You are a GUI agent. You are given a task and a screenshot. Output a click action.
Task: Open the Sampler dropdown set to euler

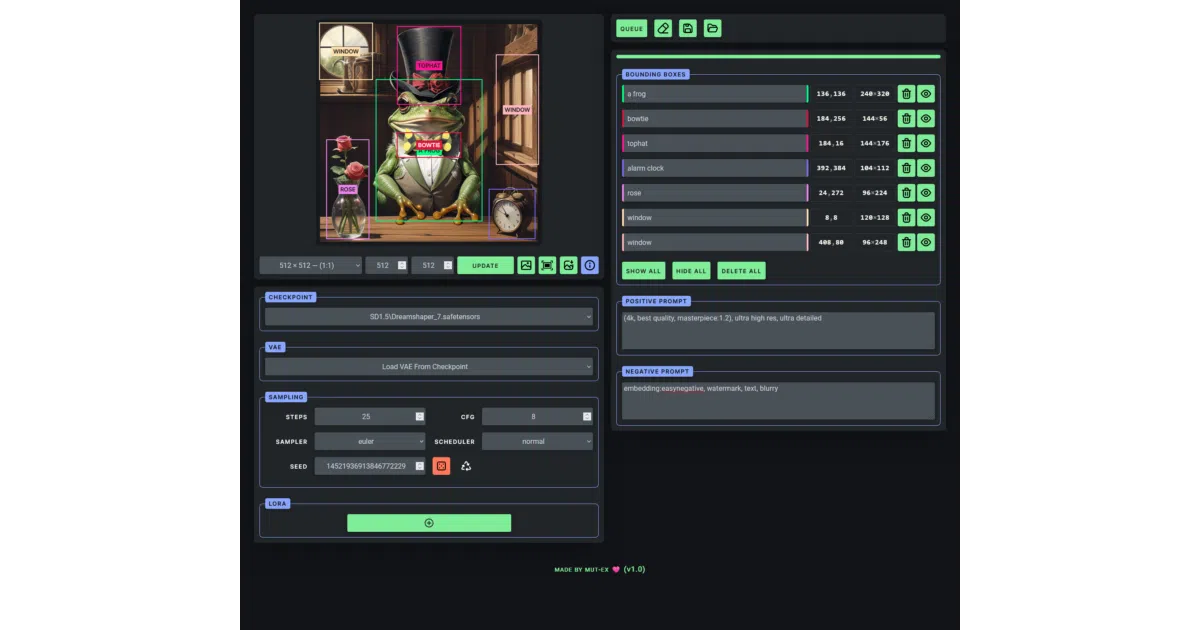point(370,441)
